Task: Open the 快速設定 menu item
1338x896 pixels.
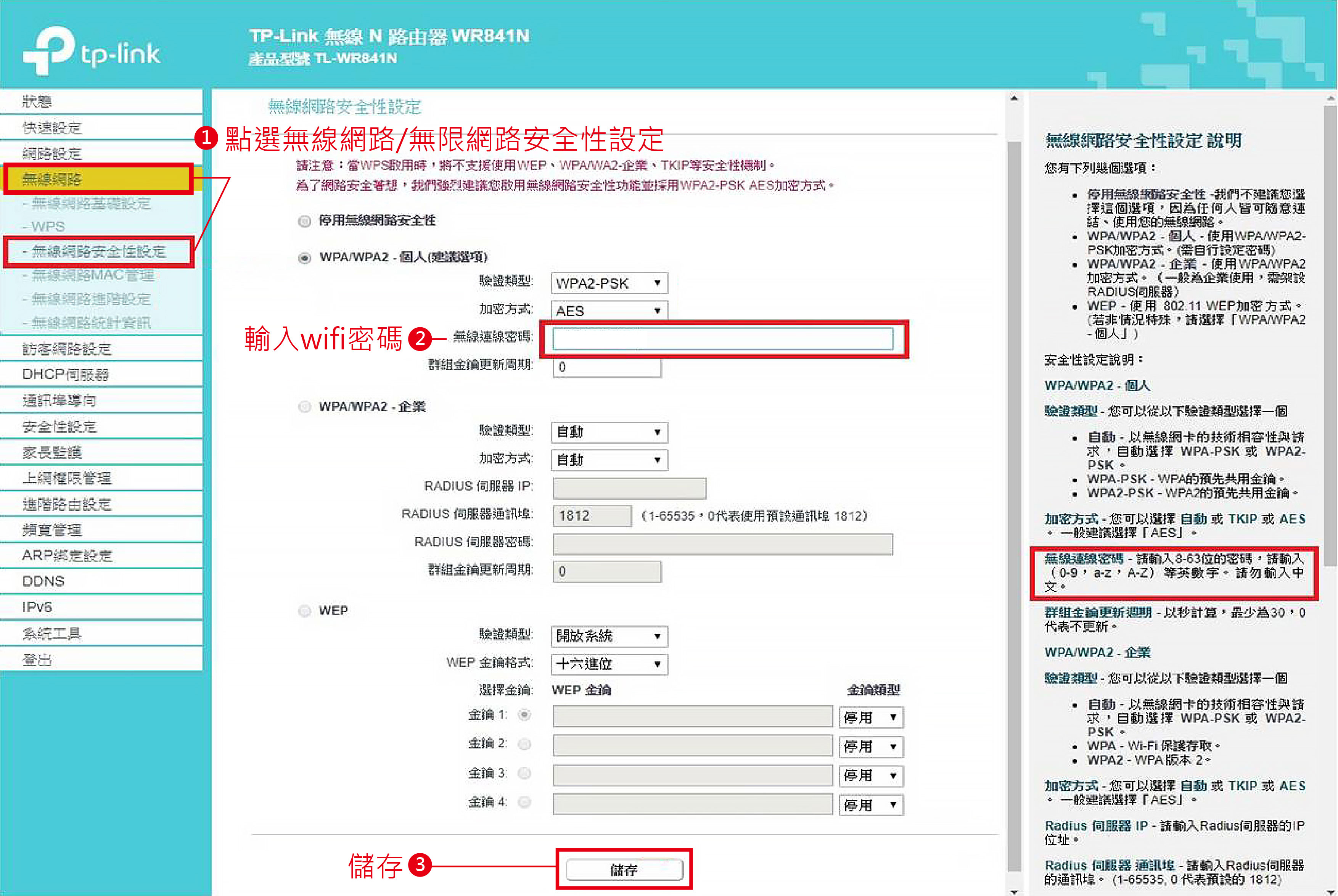Action: (101, 127)
